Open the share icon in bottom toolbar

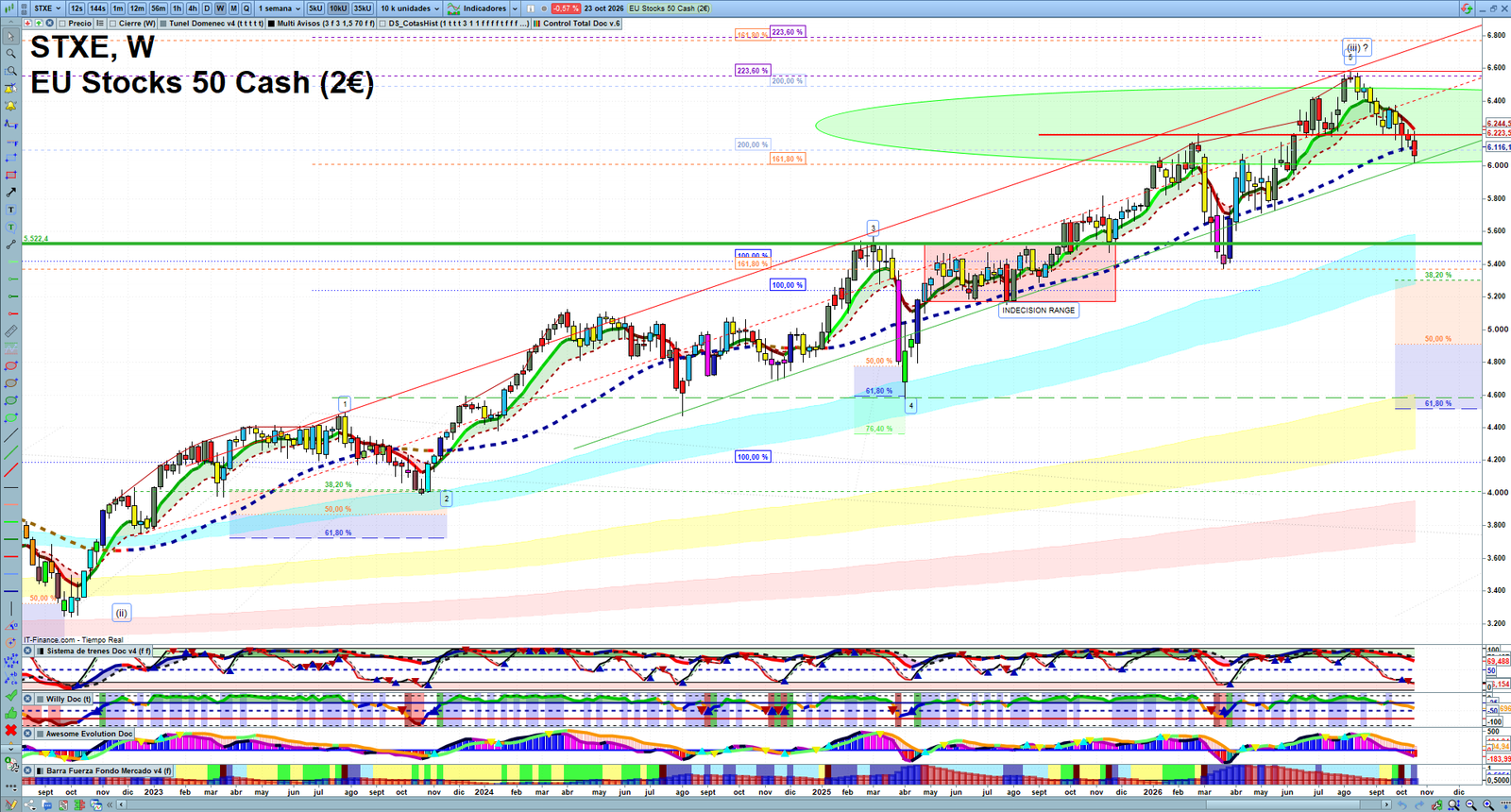pyautogui.click(x=29, y=804)
